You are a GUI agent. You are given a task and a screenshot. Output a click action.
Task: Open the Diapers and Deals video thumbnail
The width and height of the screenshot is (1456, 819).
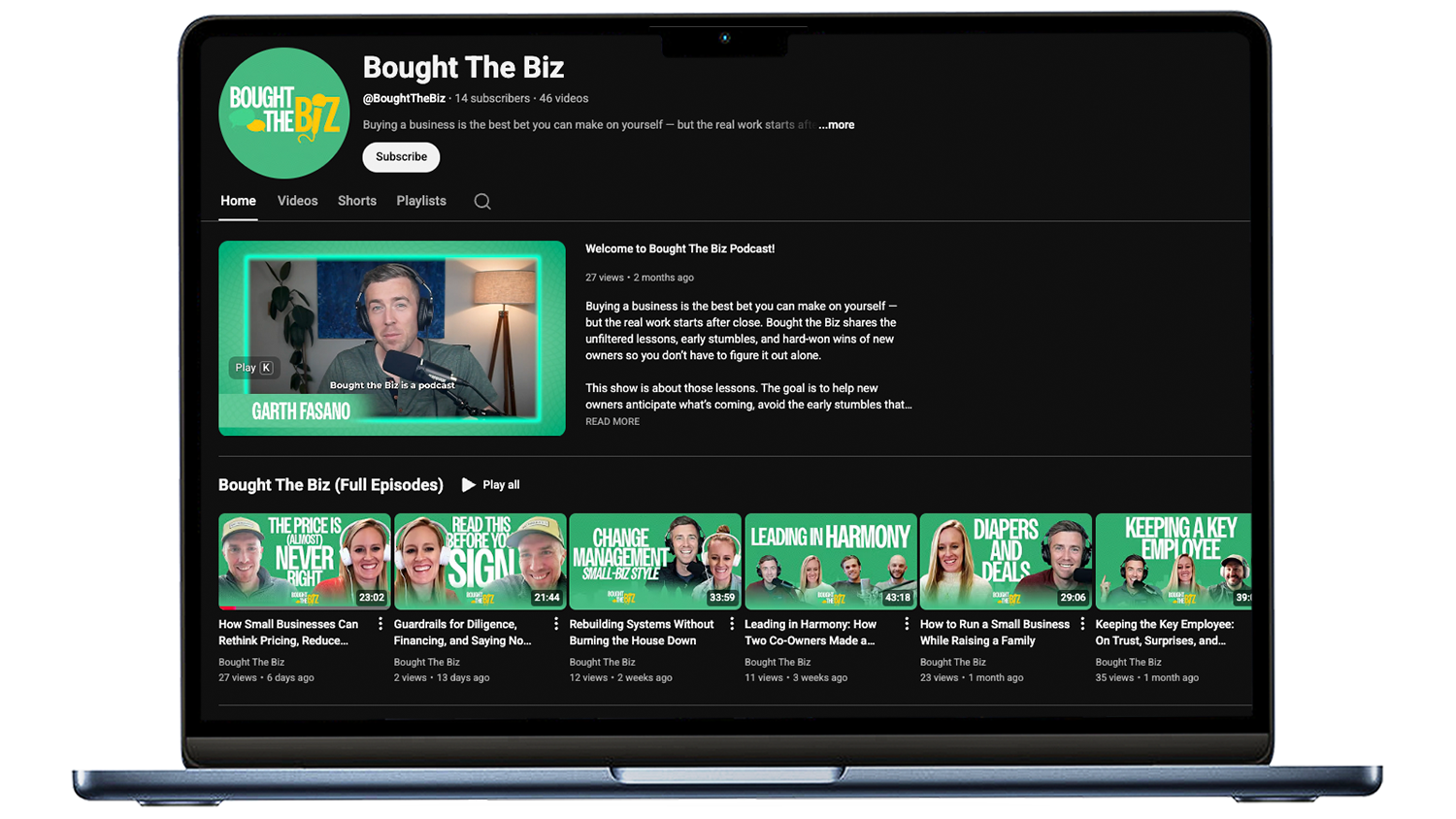[1005, 561]
